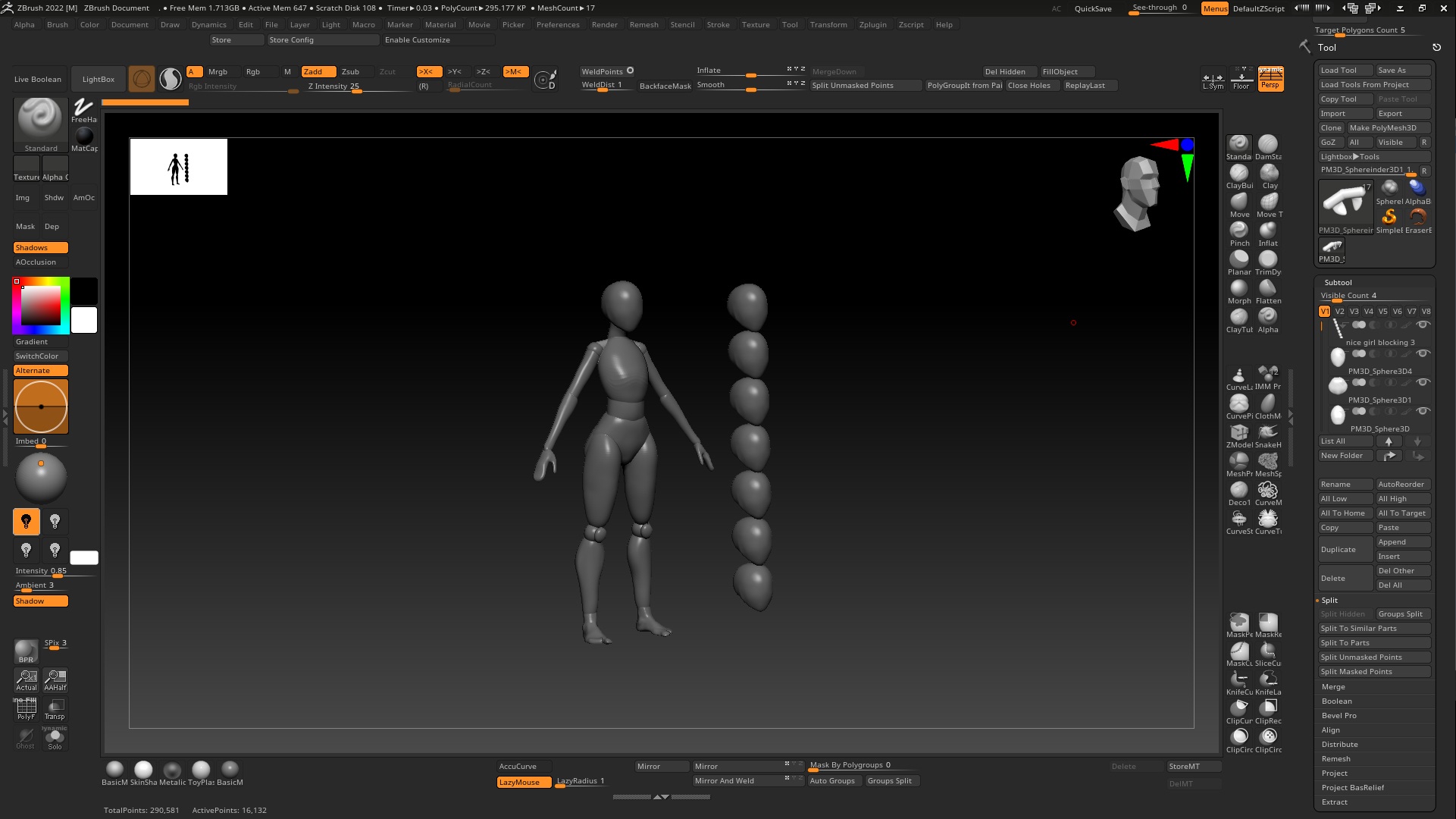Click the BPR render icon
Screen dimensions: 1456x819
click(x=26, y=651)
